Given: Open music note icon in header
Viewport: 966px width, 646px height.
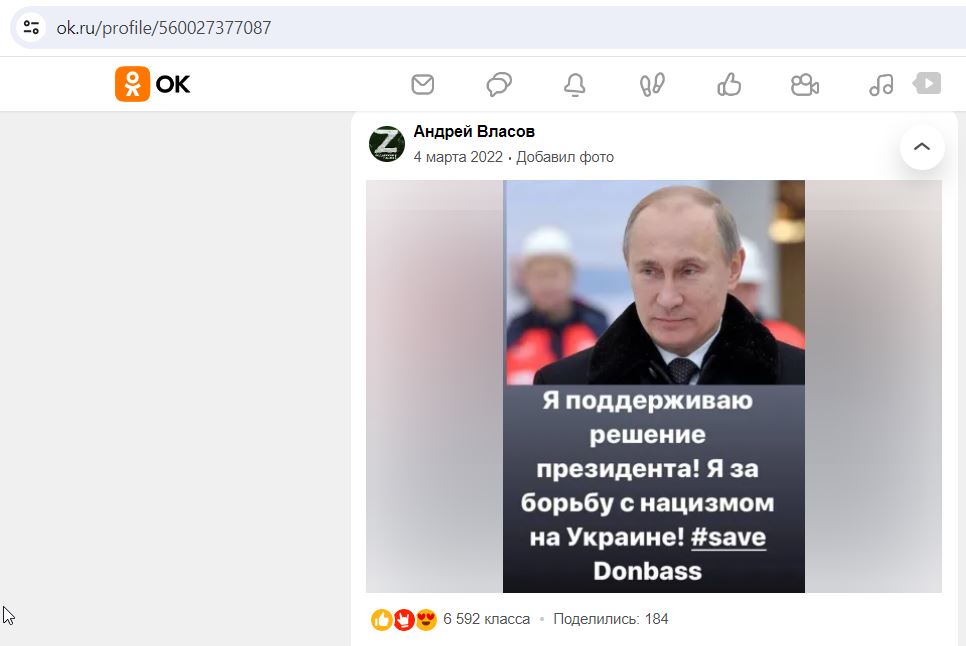Looking at the screenshot, I should pos(881,84).
